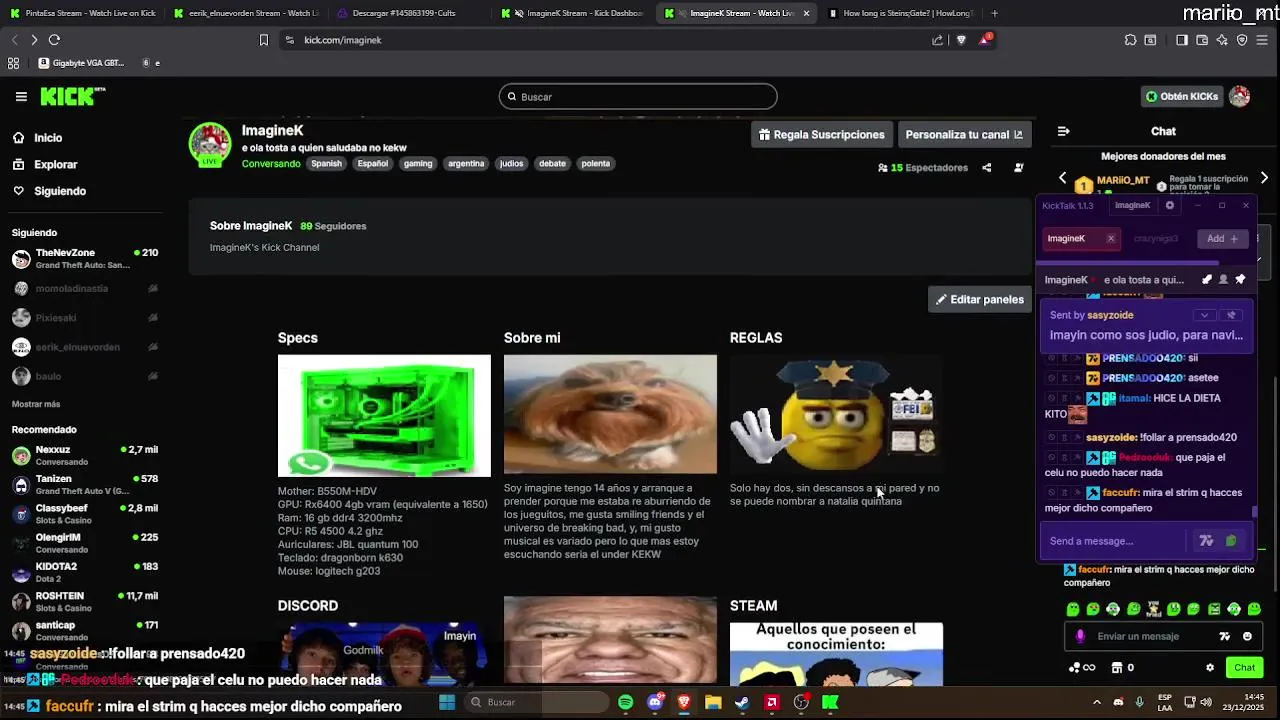This screenshot has width=1280, height=720.
Task: Click Regala Suscripciones button
Action: 821,134
